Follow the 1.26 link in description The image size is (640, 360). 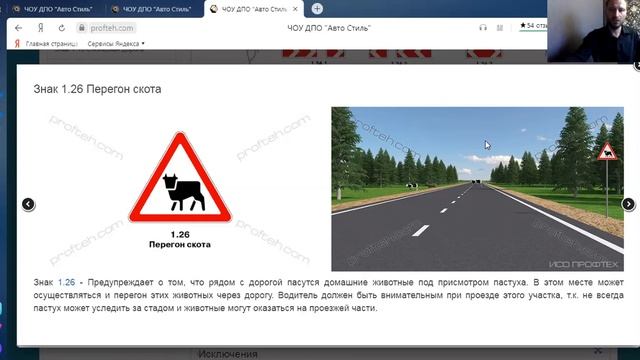[66, 282]
